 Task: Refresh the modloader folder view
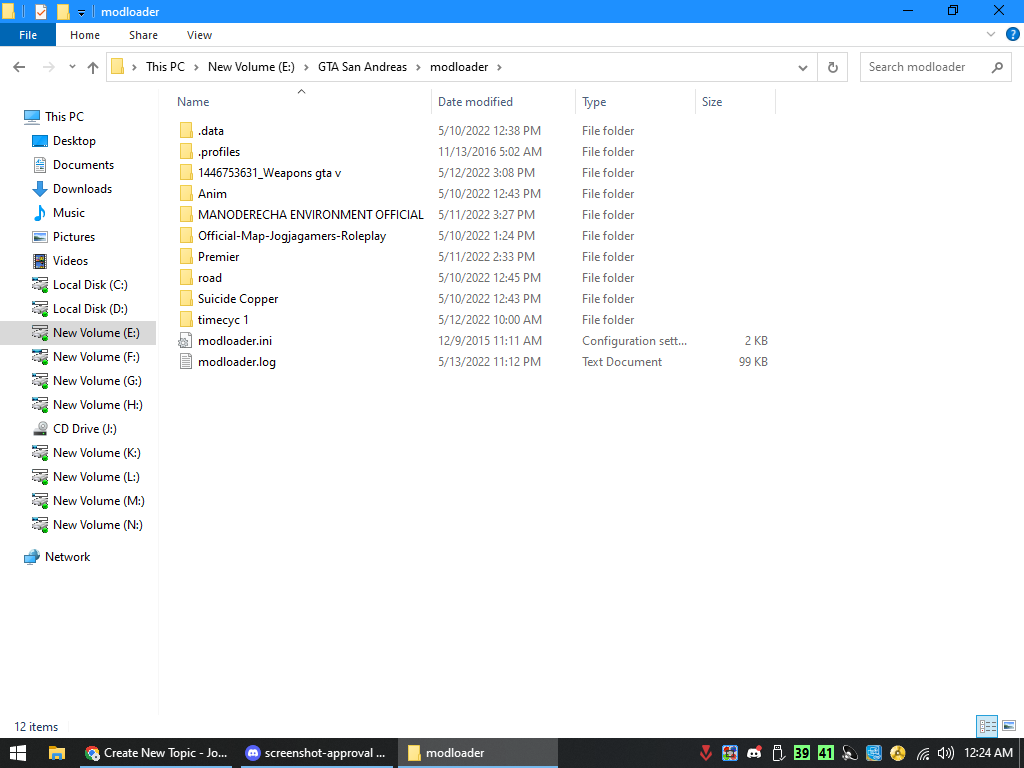click(x=833, y=67)
